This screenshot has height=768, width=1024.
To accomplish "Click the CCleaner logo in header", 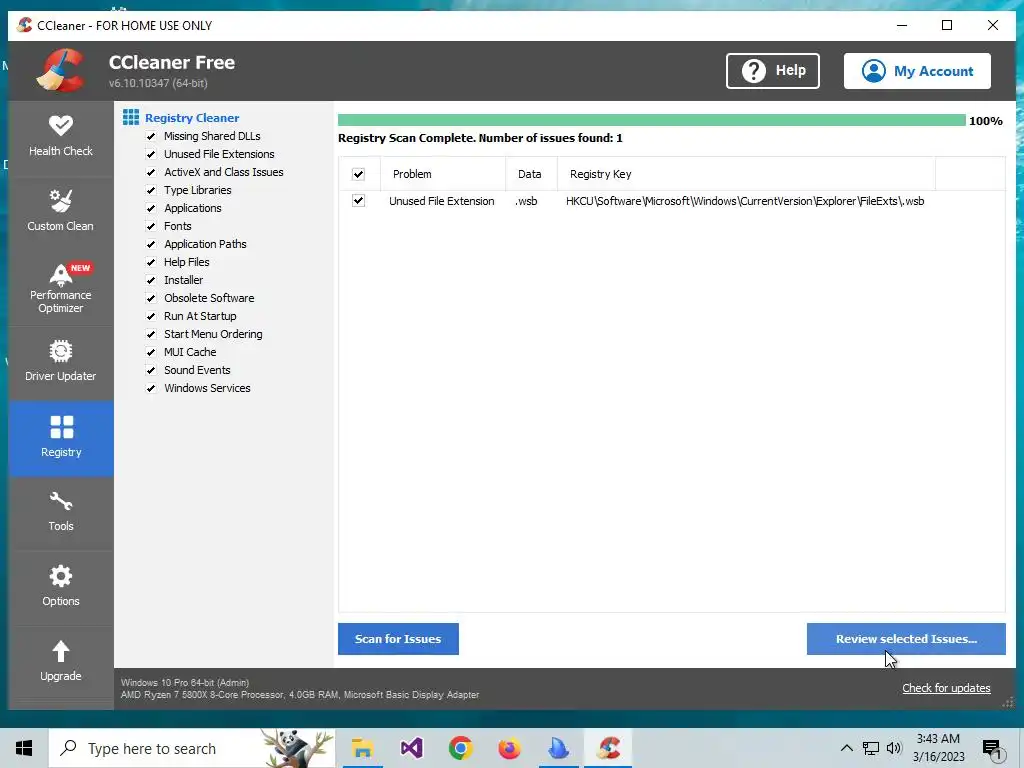I will 61,70.
